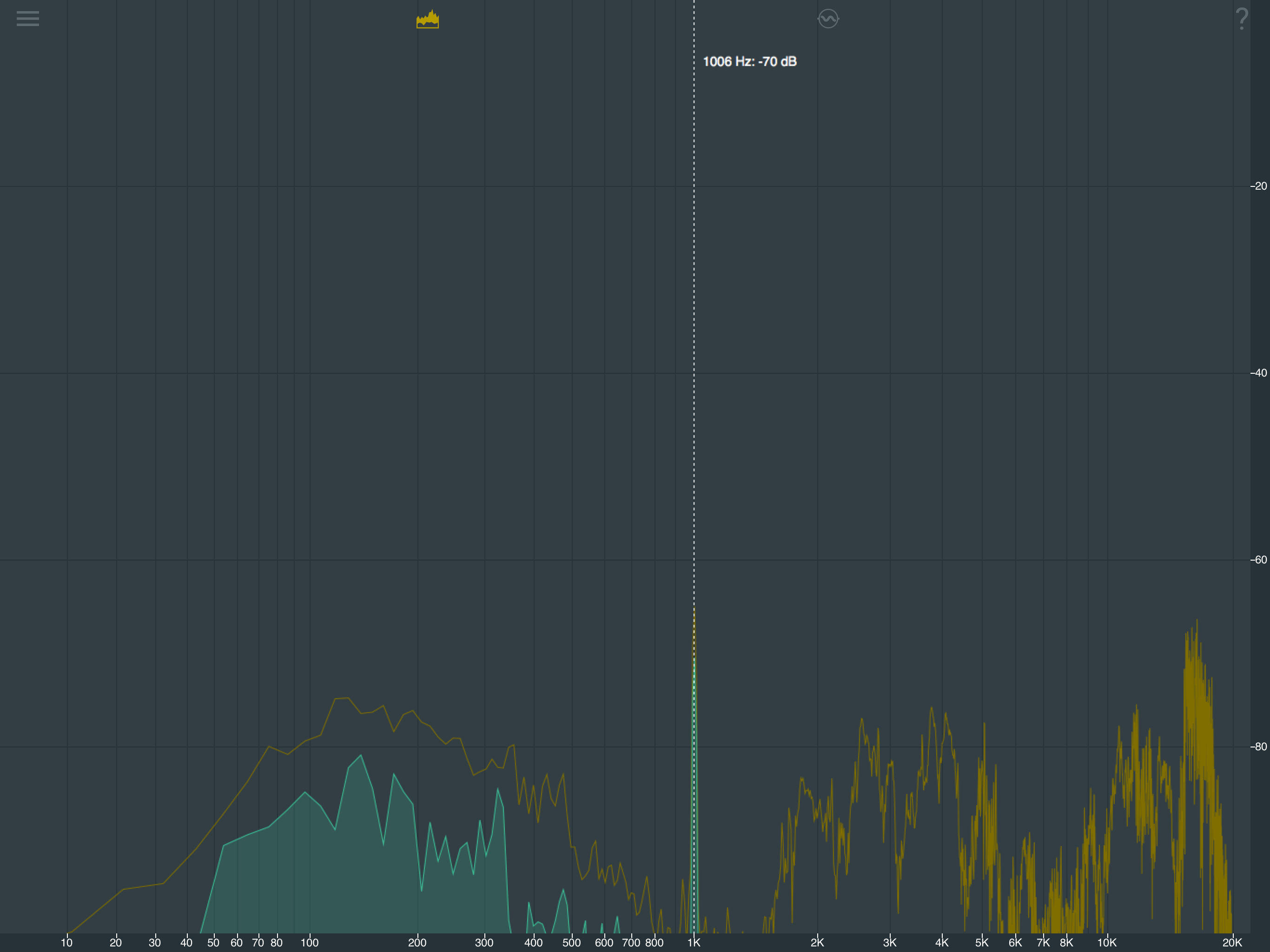The width and height of the screenshot is (1270, 952).
Task: Open help with the question mark icon
Action: tap(1241, 19)
